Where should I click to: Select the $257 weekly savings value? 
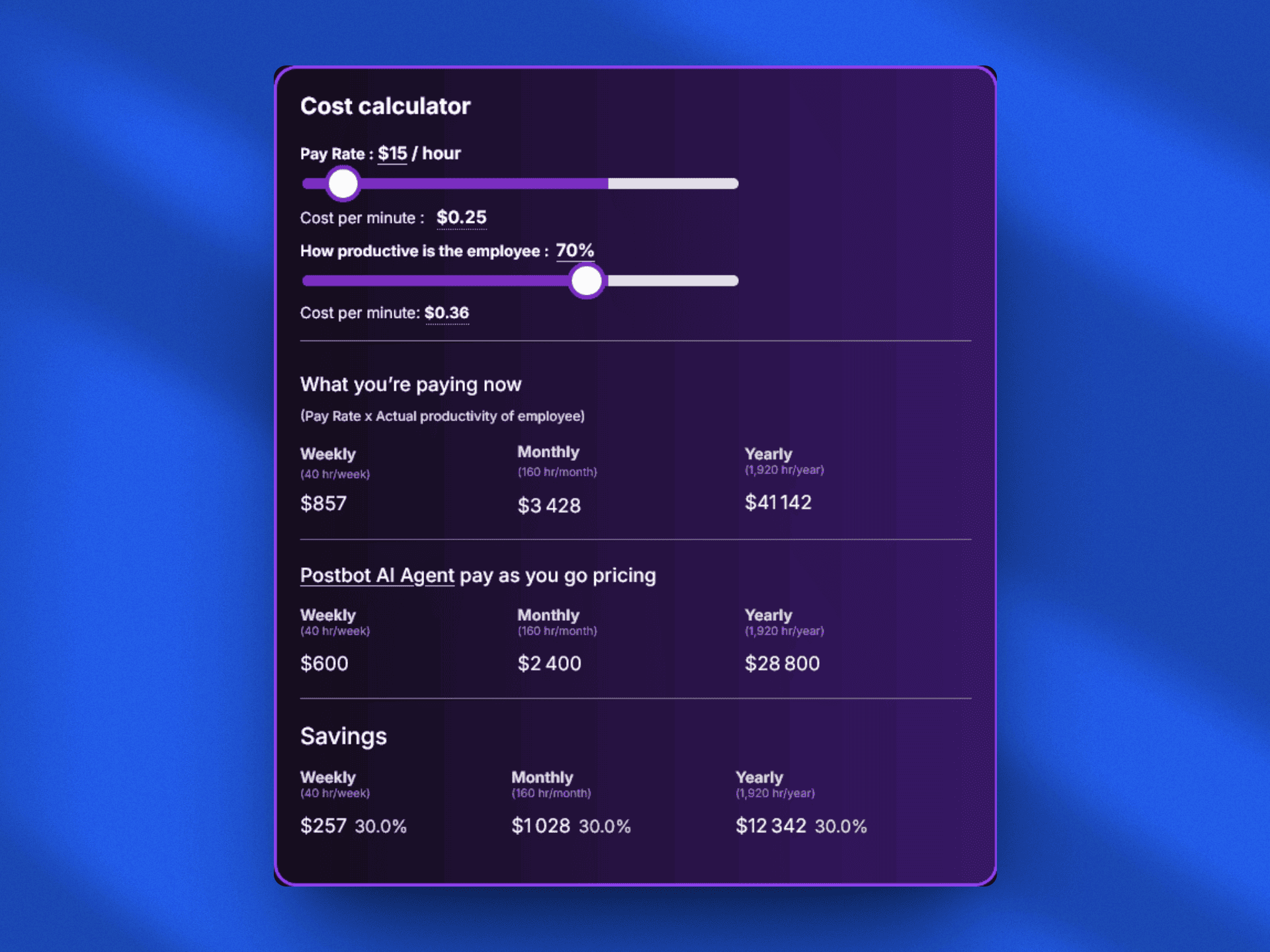coord(324,826)
